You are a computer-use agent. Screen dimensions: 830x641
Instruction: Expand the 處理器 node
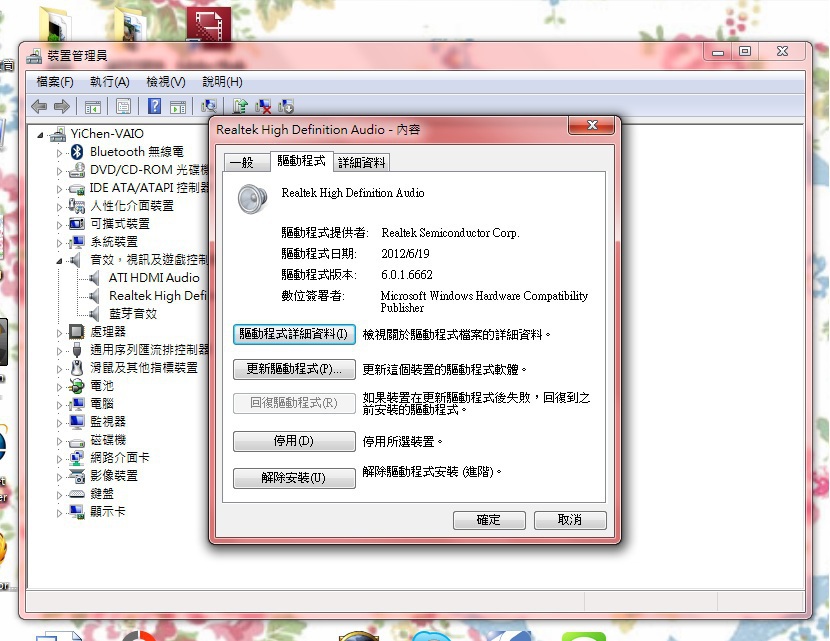click(59, 333)
